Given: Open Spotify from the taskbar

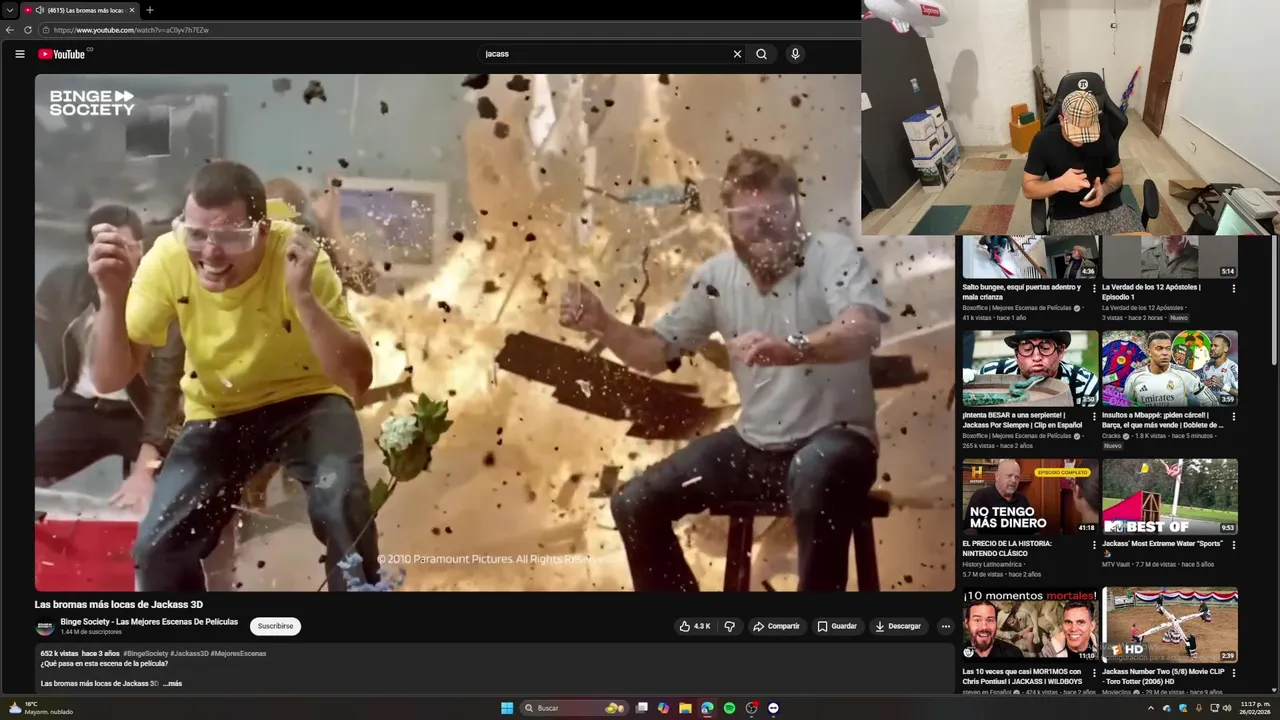Looking at the screenshot, I should pos(729,708).
